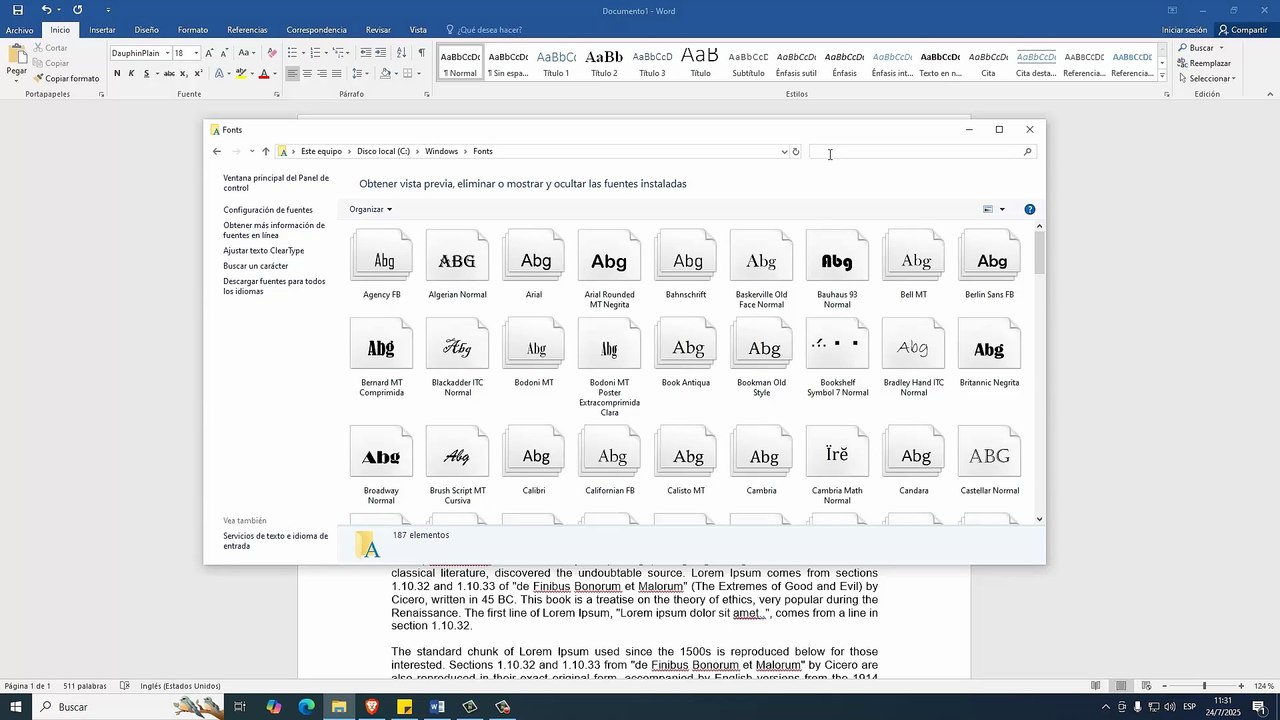Align text right icon
This screenshot has width=1280, height=720.
coord(322,73)
